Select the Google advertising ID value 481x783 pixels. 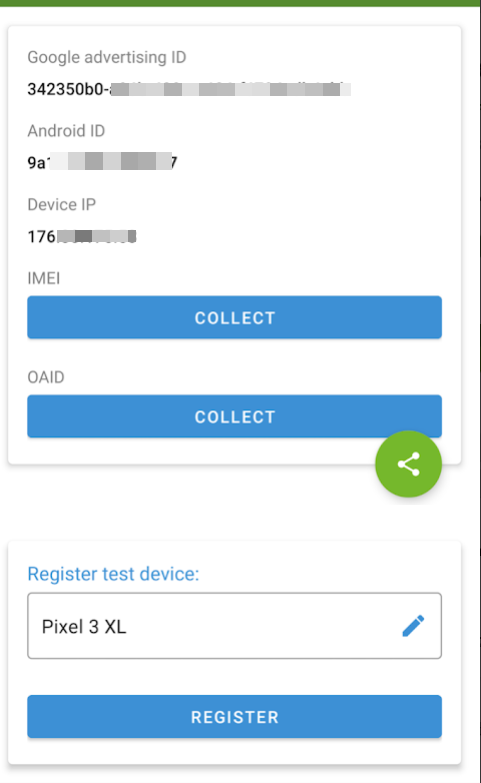189,89
